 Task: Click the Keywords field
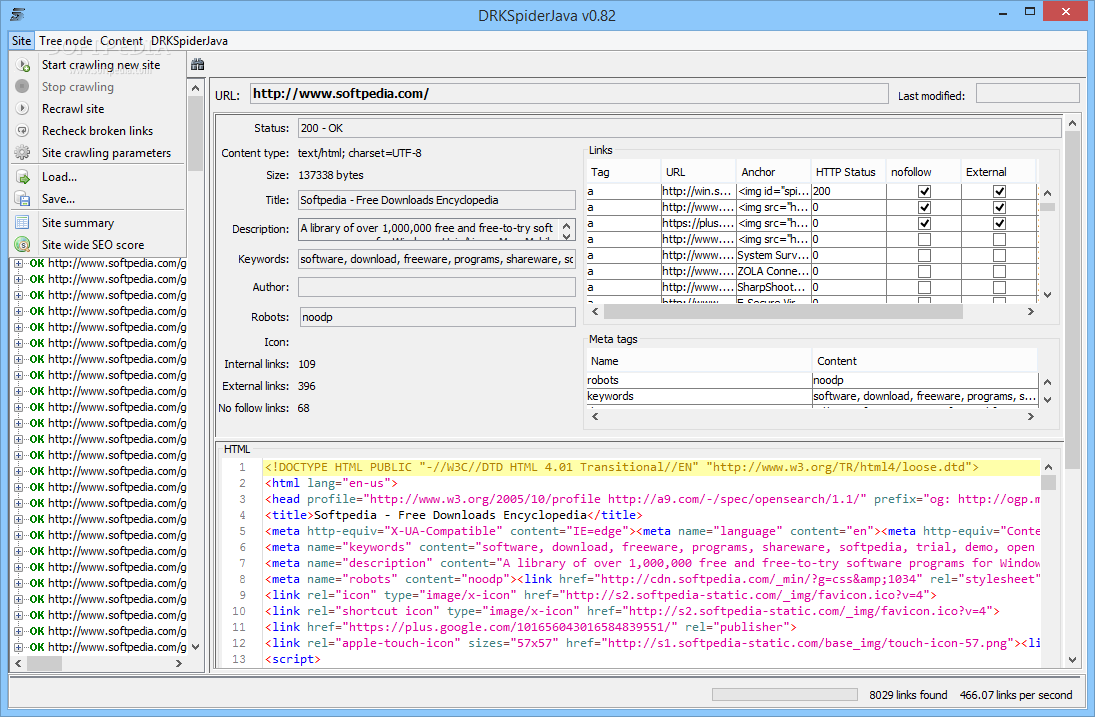click(x=436, y=259)
